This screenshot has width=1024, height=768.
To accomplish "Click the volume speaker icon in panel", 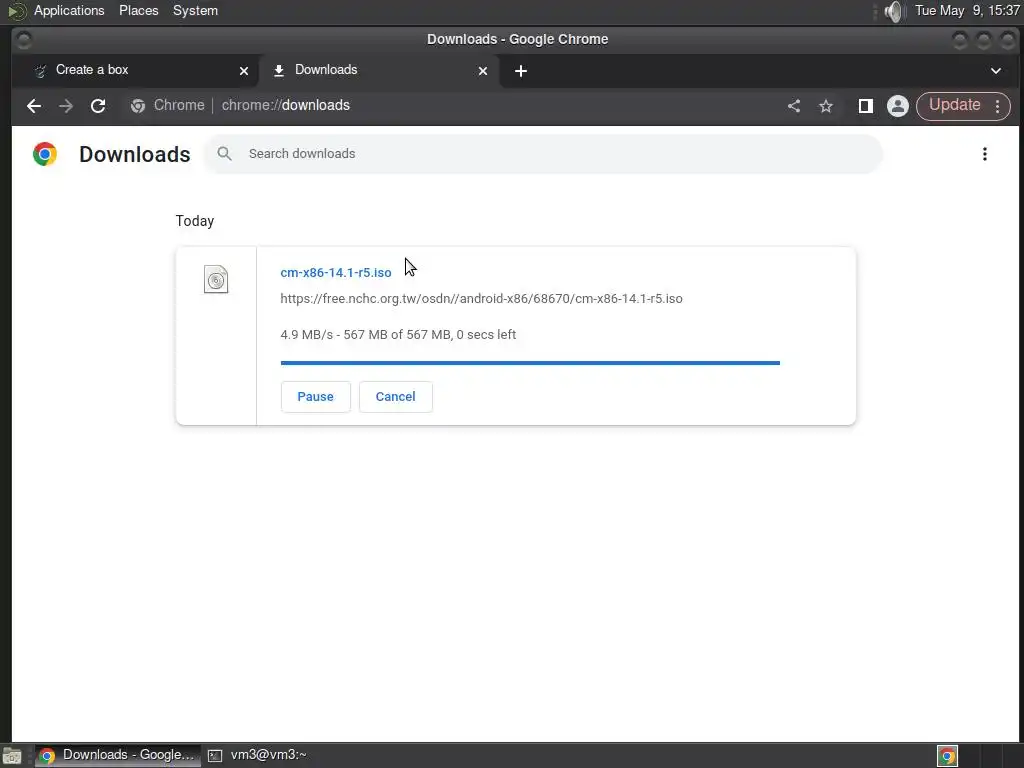I will point(893,11).
